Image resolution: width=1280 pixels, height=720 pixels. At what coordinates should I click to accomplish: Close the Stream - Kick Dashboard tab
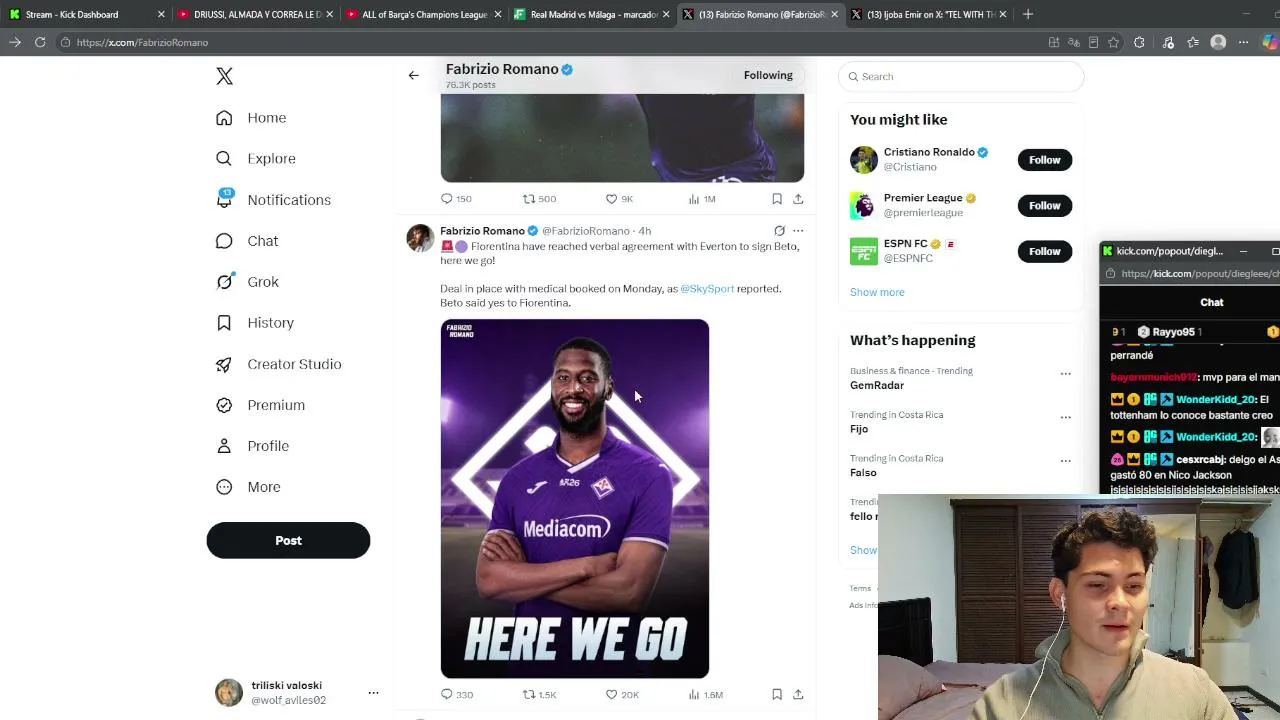point(160,14)
